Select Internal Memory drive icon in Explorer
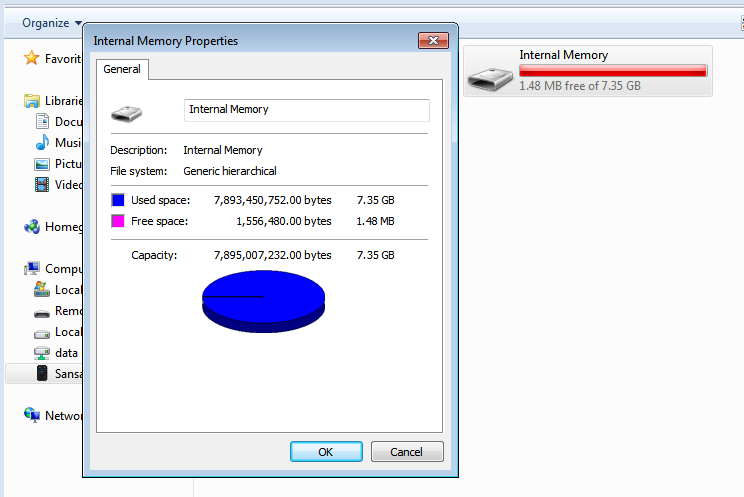Viewport: 744px width, 497px height. pos(490,79)
